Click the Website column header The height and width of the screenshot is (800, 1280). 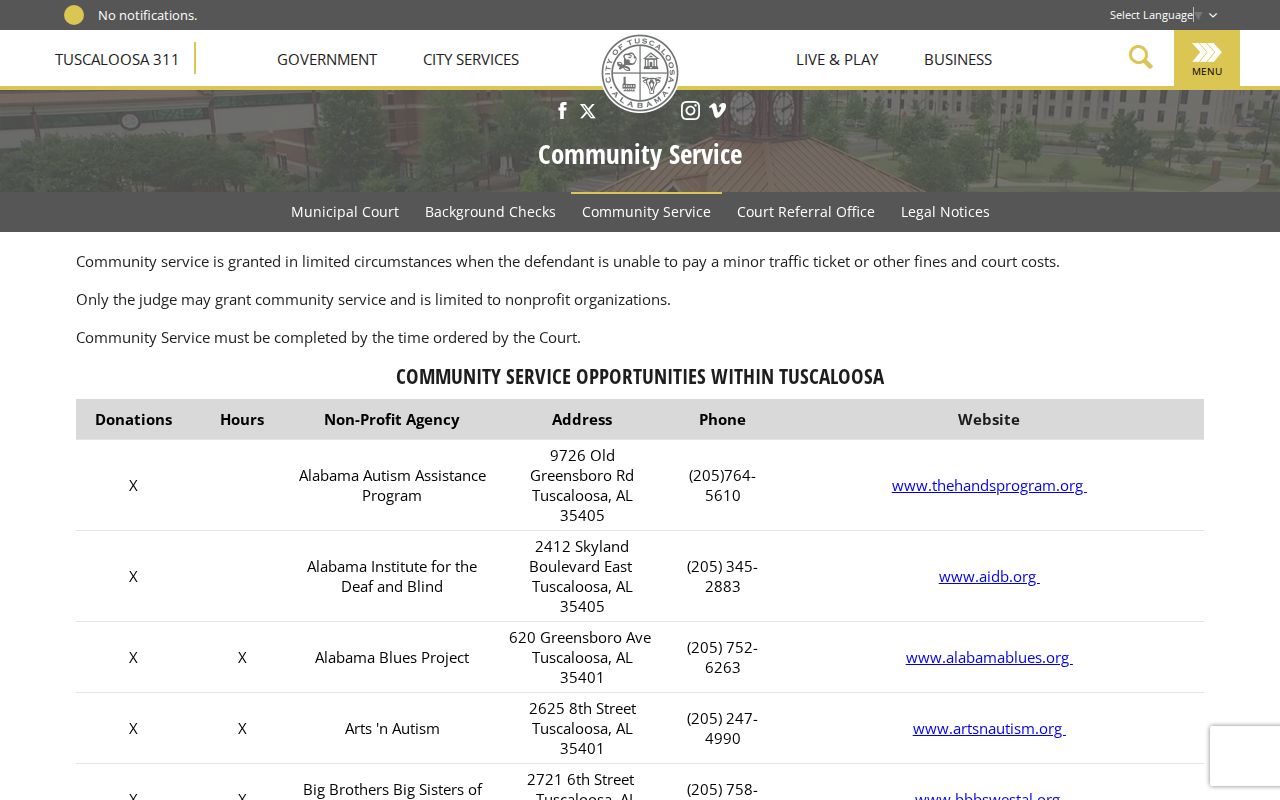(x=989, y=419)
